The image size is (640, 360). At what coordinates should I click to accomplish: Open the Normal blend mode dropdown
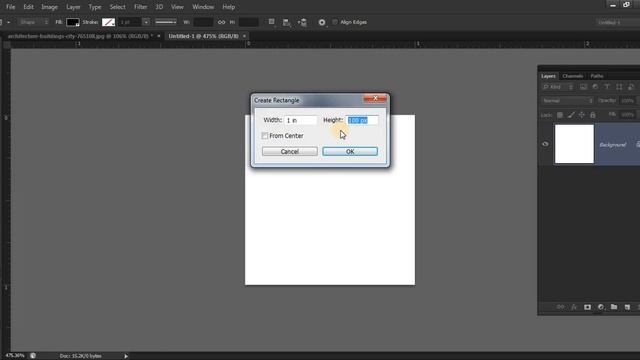[567, 100]
